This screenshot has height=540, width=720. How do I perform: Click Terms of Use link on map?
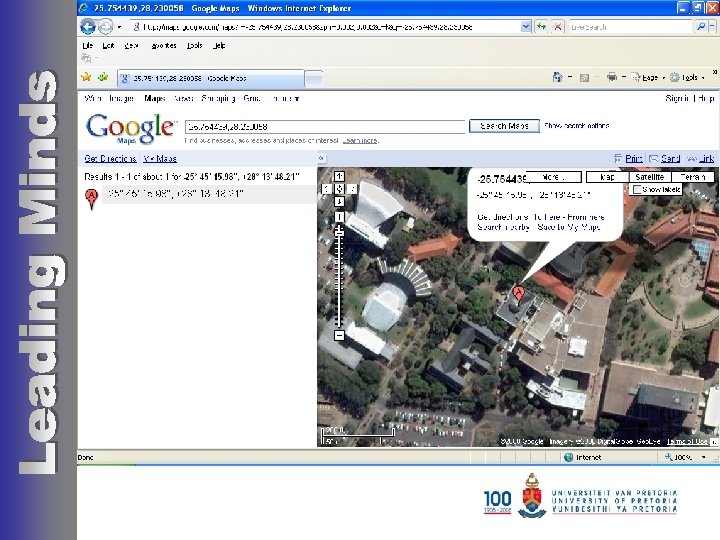coord(686,441)
